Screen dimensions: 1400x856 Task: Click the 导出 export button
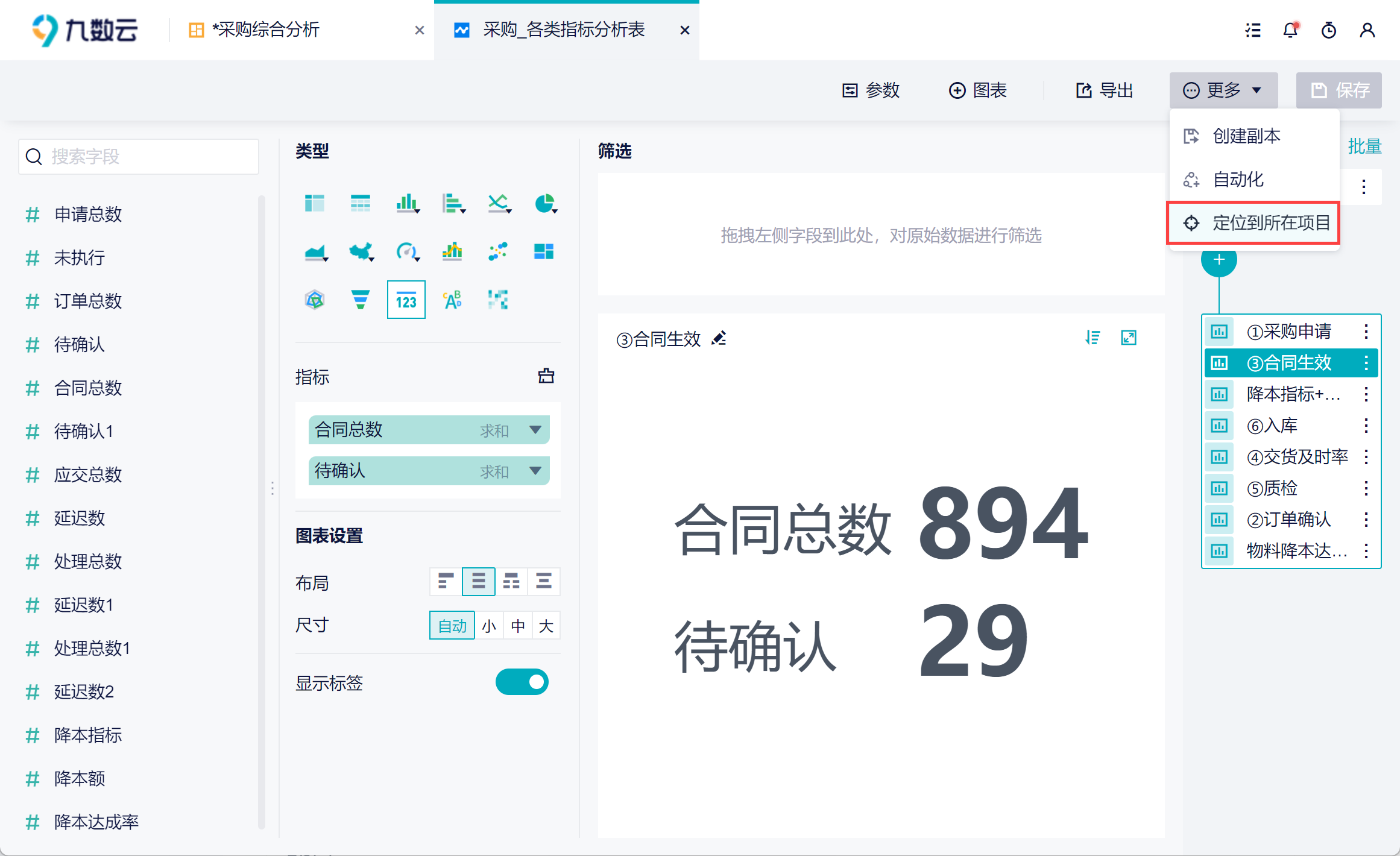click(1105, 90)
